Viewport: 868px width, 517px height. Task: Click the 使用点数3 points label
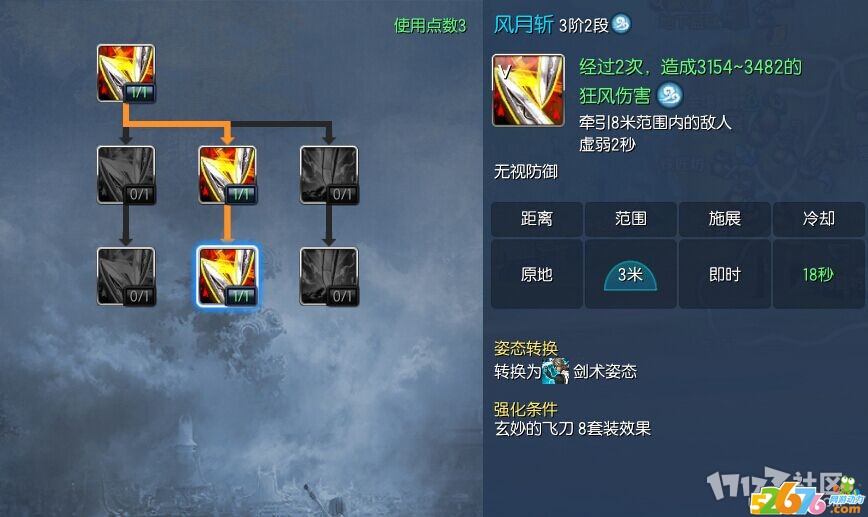[430, 25]
